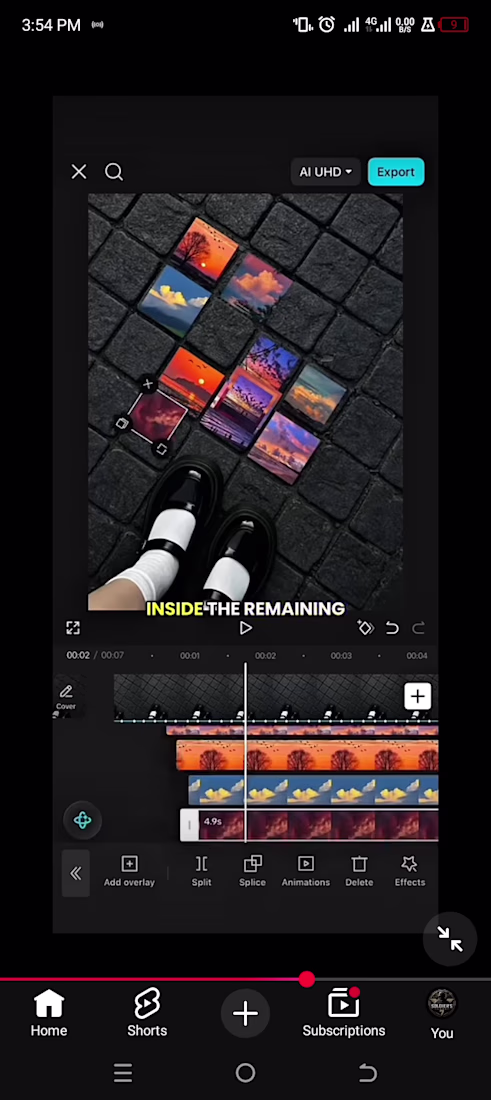Screen dimensions: 491x1100
Task: Play the editor preview
Action: 246,629
